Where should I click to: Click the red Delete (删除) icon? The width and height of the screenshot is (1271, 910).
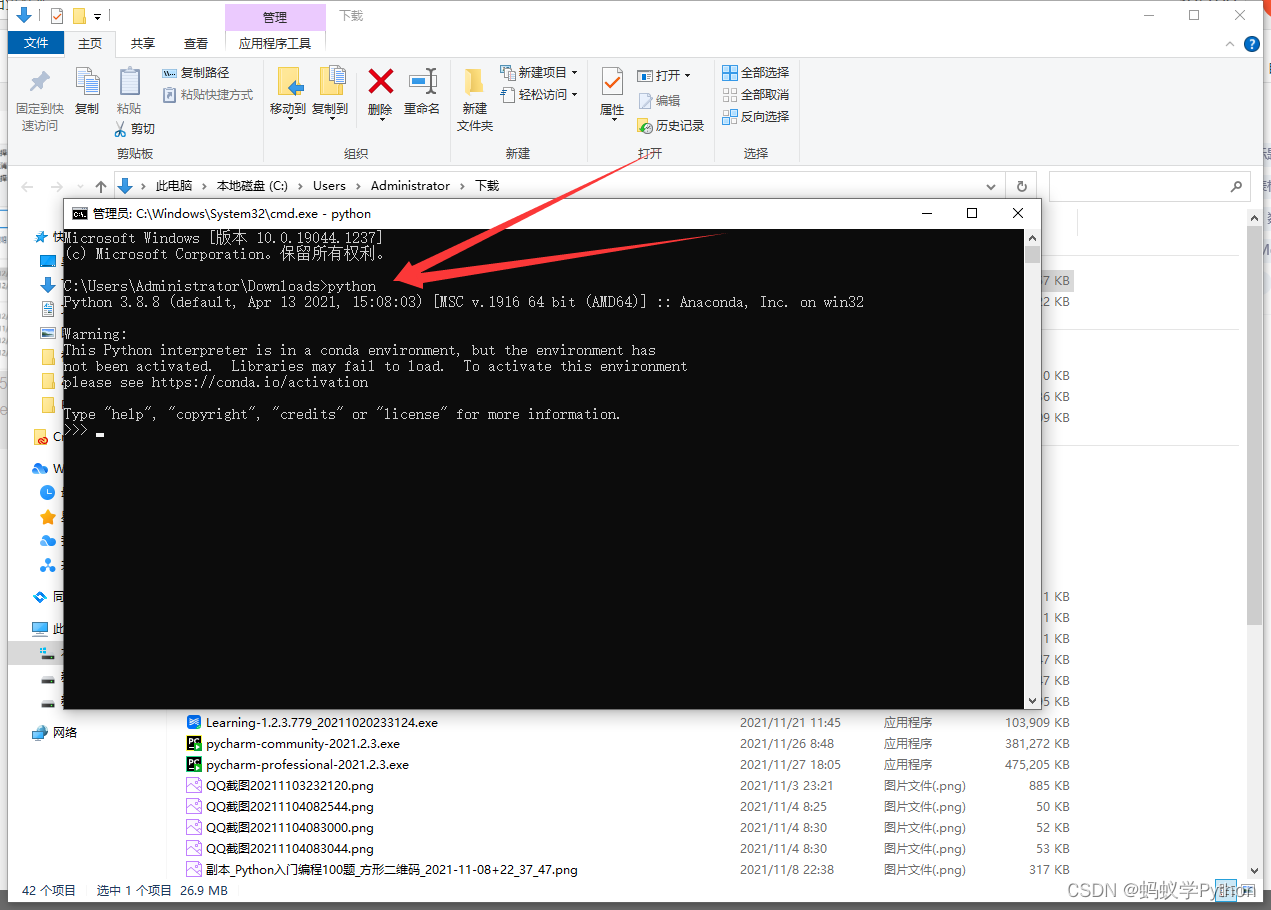click(380, 81)
